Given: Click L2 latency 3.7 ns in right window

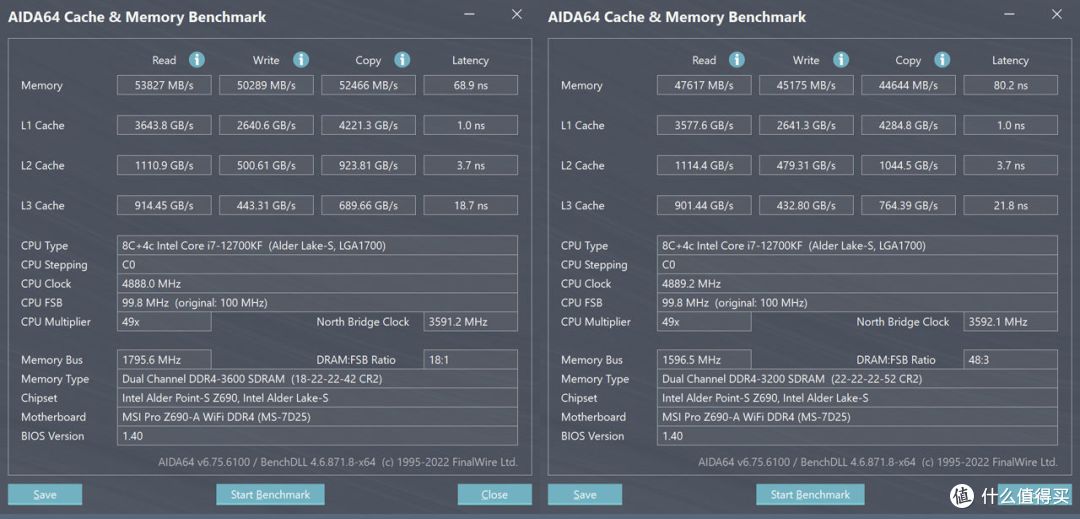Looking at the screenshot, I should click(x=1010, y=165).
